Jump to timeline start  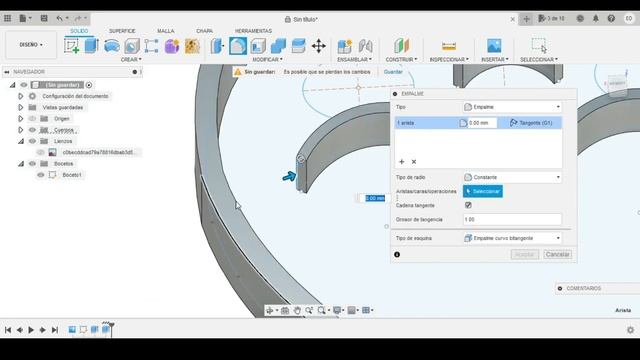[8, 330]
